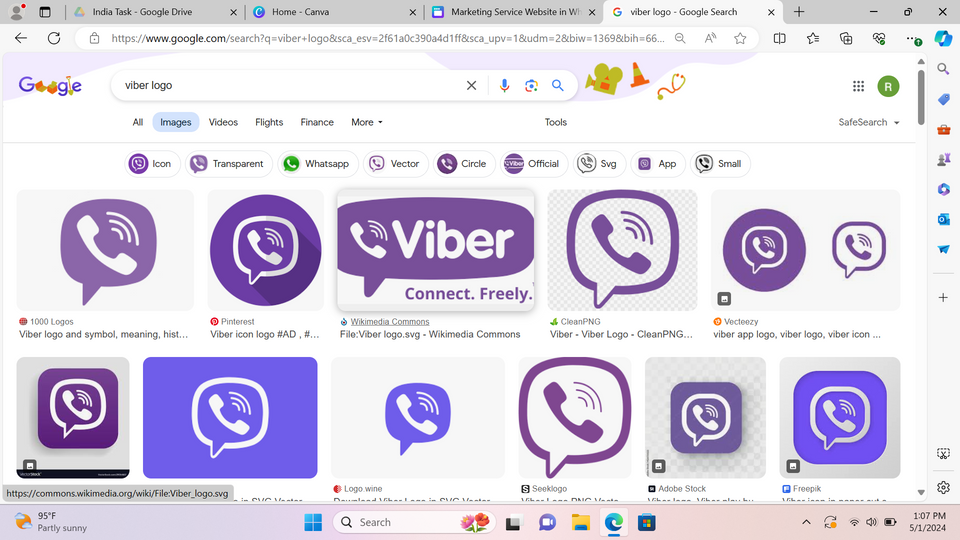Open the 1000 Logos Viber logo result title
The width and height of the screenshot is (960, 540).
pos(103,334)
